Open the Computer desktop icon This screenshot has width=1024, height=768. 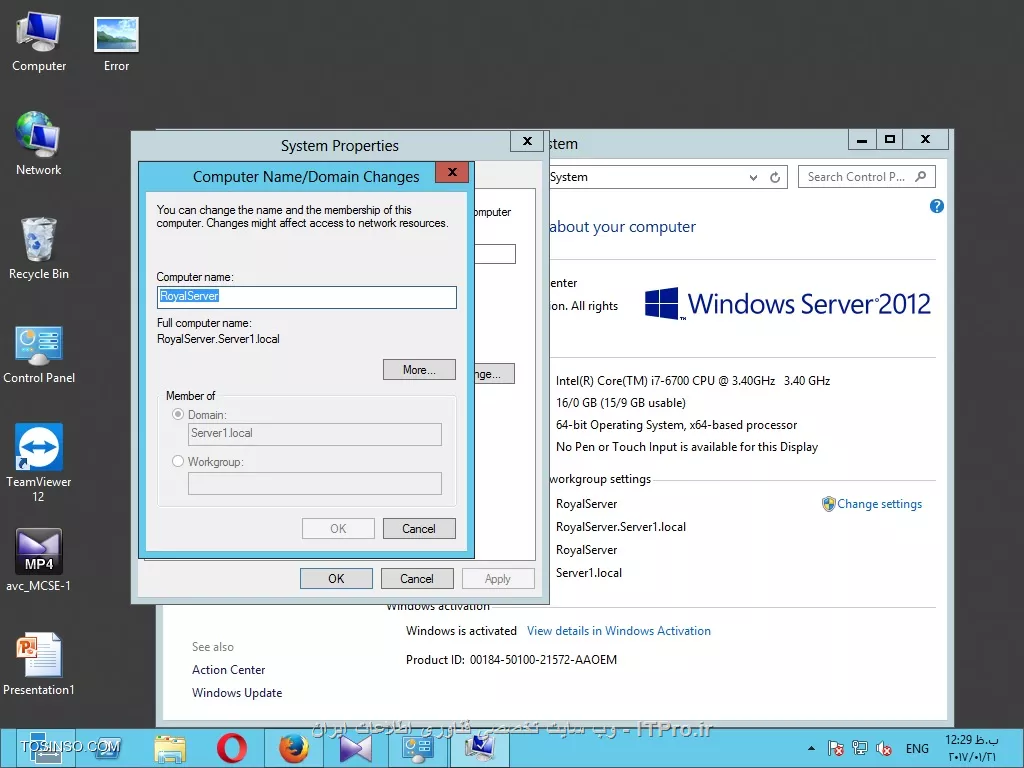click(39, 42)
